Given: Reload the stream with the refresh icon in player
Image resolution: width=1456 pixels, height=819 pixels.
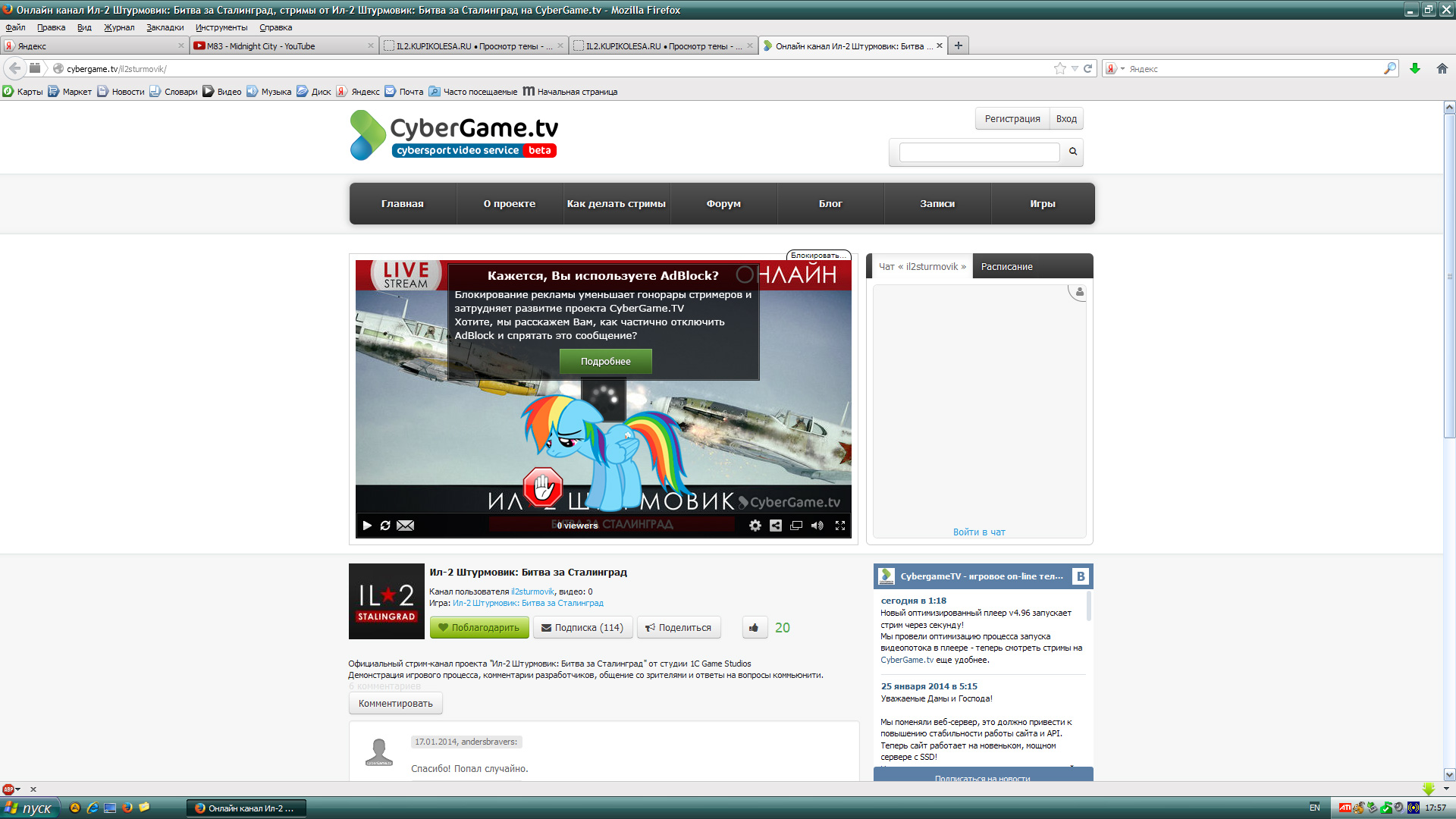Looking at the screenshot, I should click(x=385, y=526).
